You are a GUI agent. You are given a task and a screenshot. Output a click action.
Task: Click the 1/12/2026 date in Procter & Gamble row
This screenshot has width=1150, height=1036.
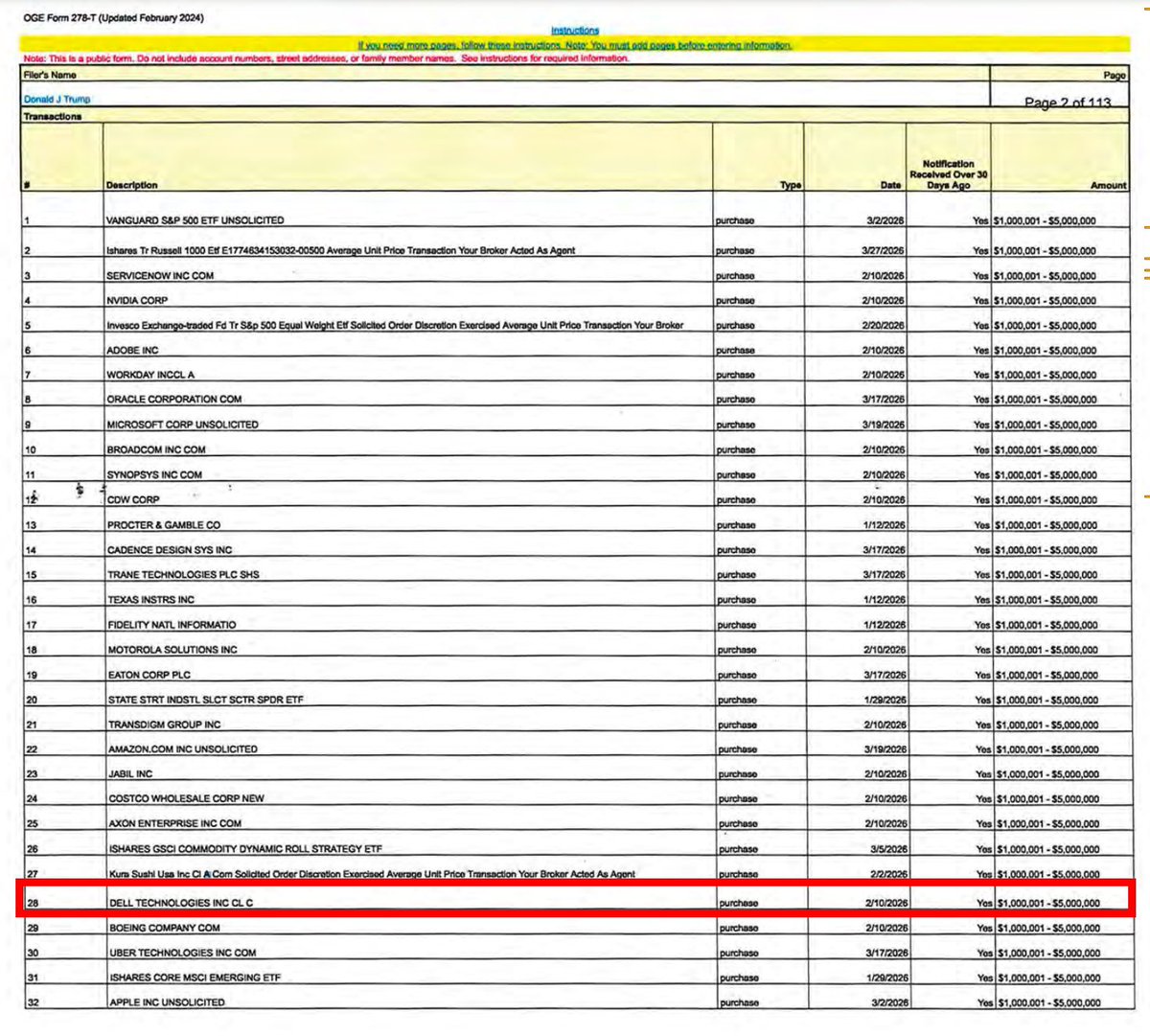pos(884,525)
